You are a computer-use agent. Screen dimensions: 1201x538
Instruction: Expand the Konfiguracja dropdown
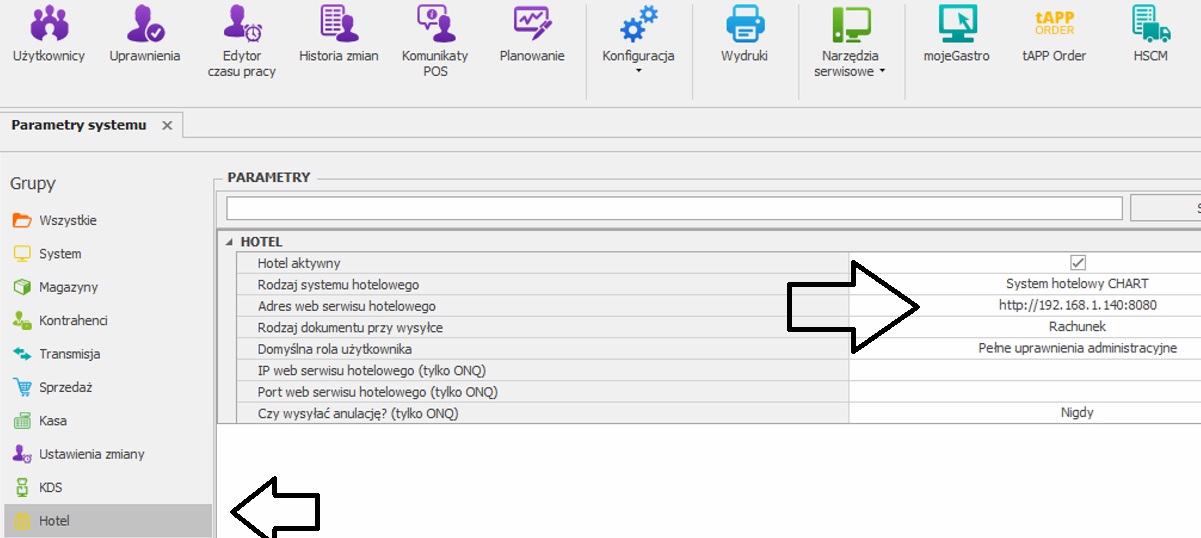click(x=638, y=70)
